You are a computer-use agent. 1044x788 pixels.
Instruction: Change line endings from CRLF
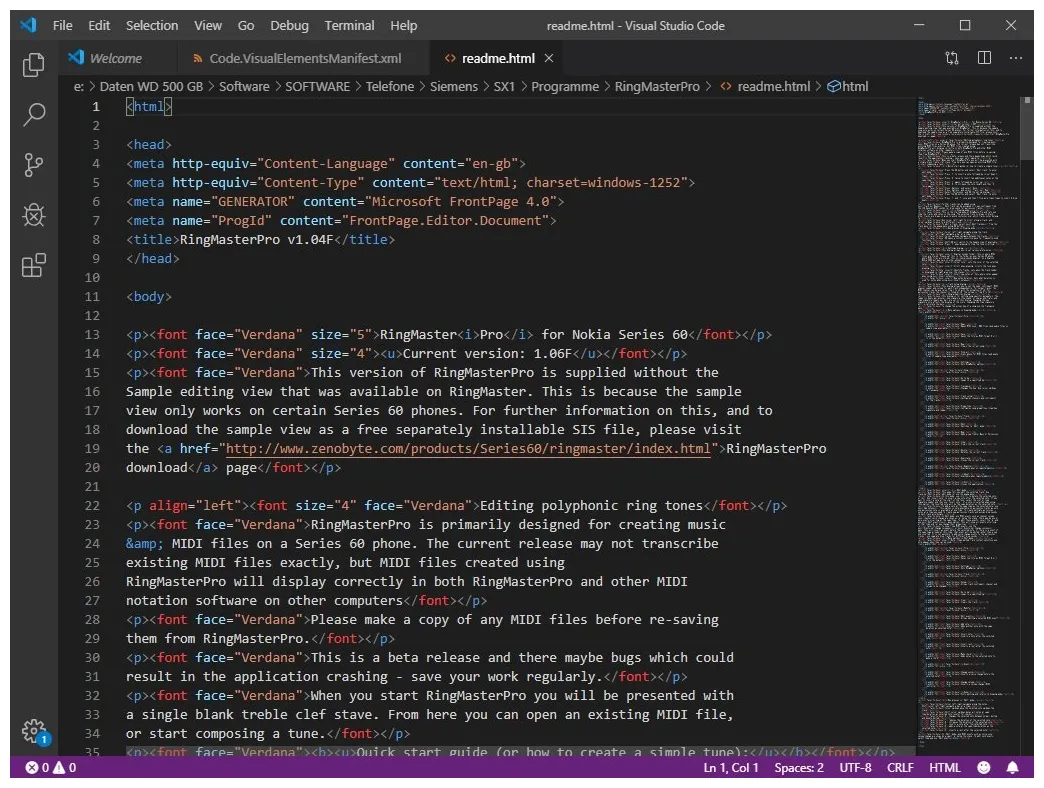coord(899,767)
